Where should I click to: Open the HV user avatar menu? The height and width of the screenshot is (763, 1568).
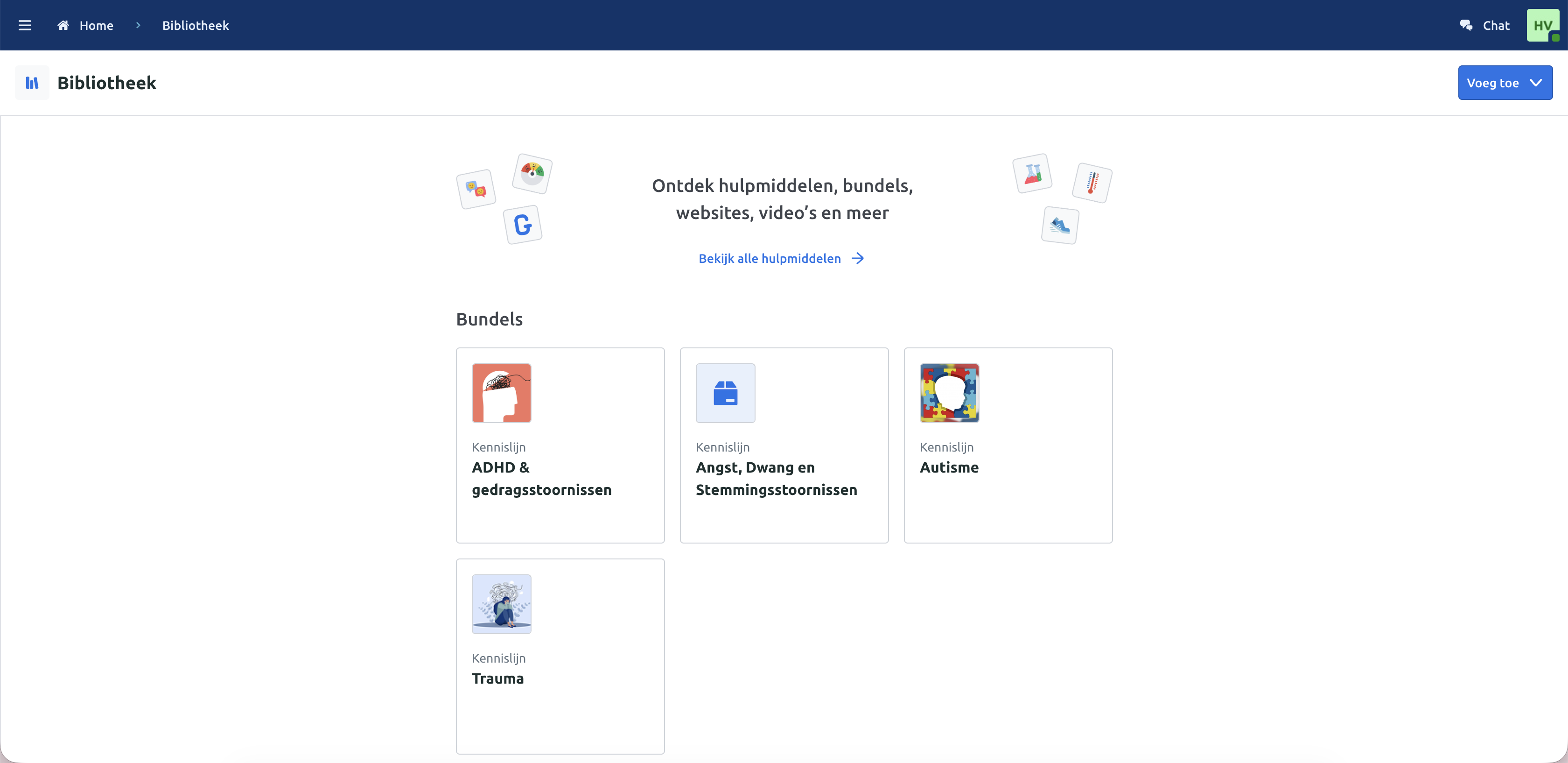point(1542,26)
